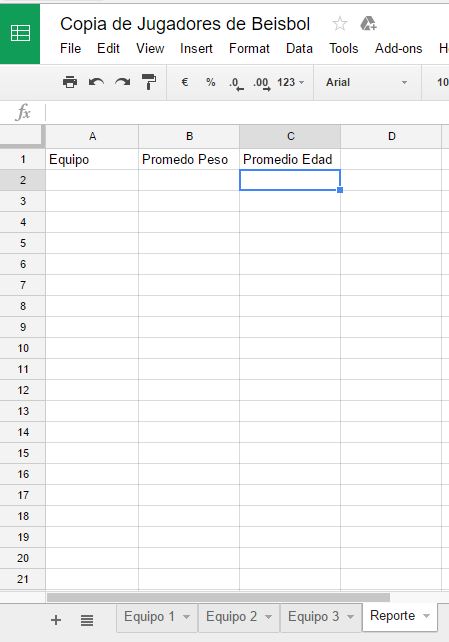Add a new sheet with plus button
Screen dimensions: 449x642
pos(56,620)
